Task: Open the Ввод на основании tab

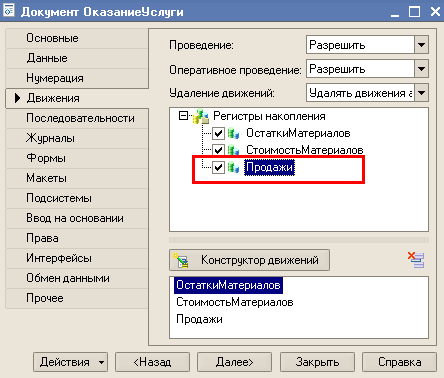Action: coord(77,218)
